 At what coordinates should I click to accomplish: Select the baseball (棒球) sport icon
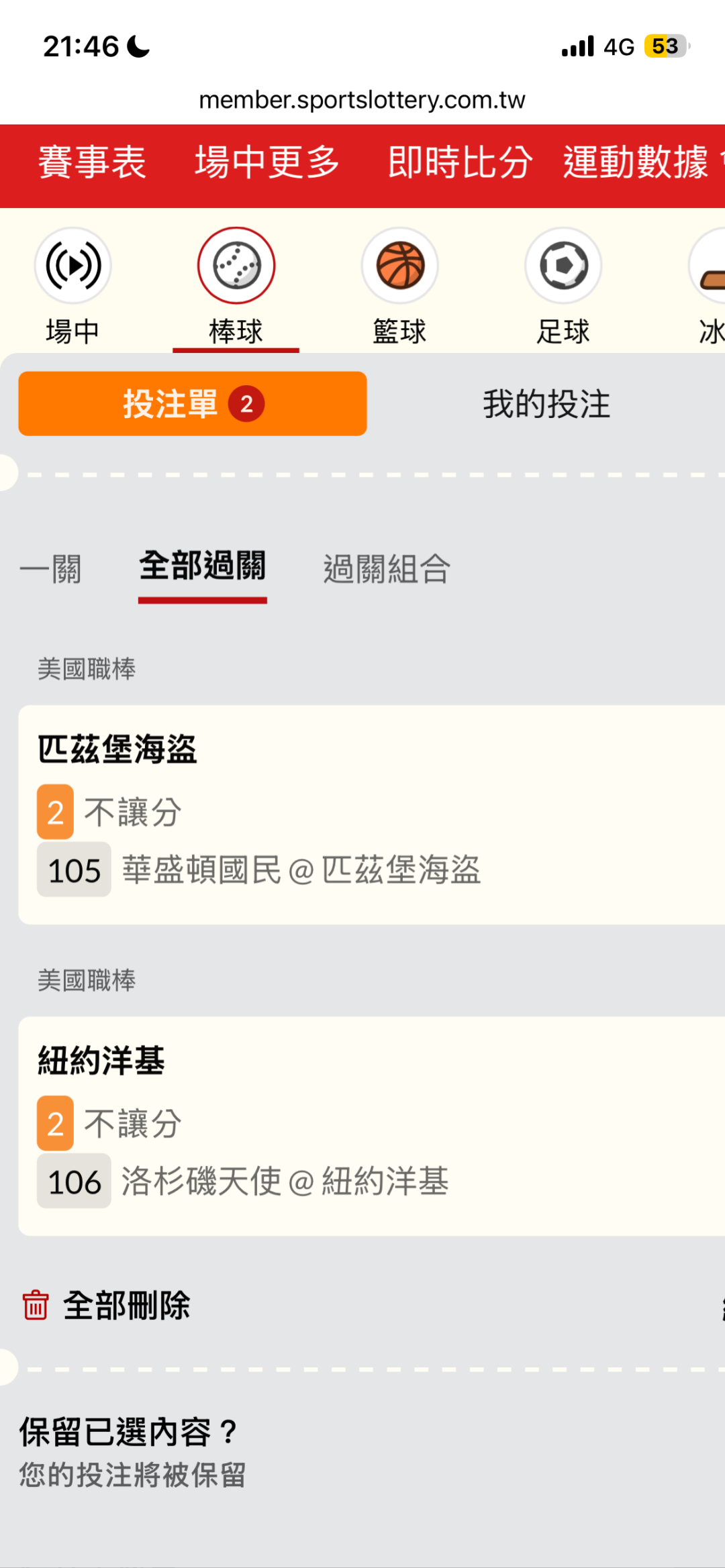pyautogui.click(x=236, y=266)
